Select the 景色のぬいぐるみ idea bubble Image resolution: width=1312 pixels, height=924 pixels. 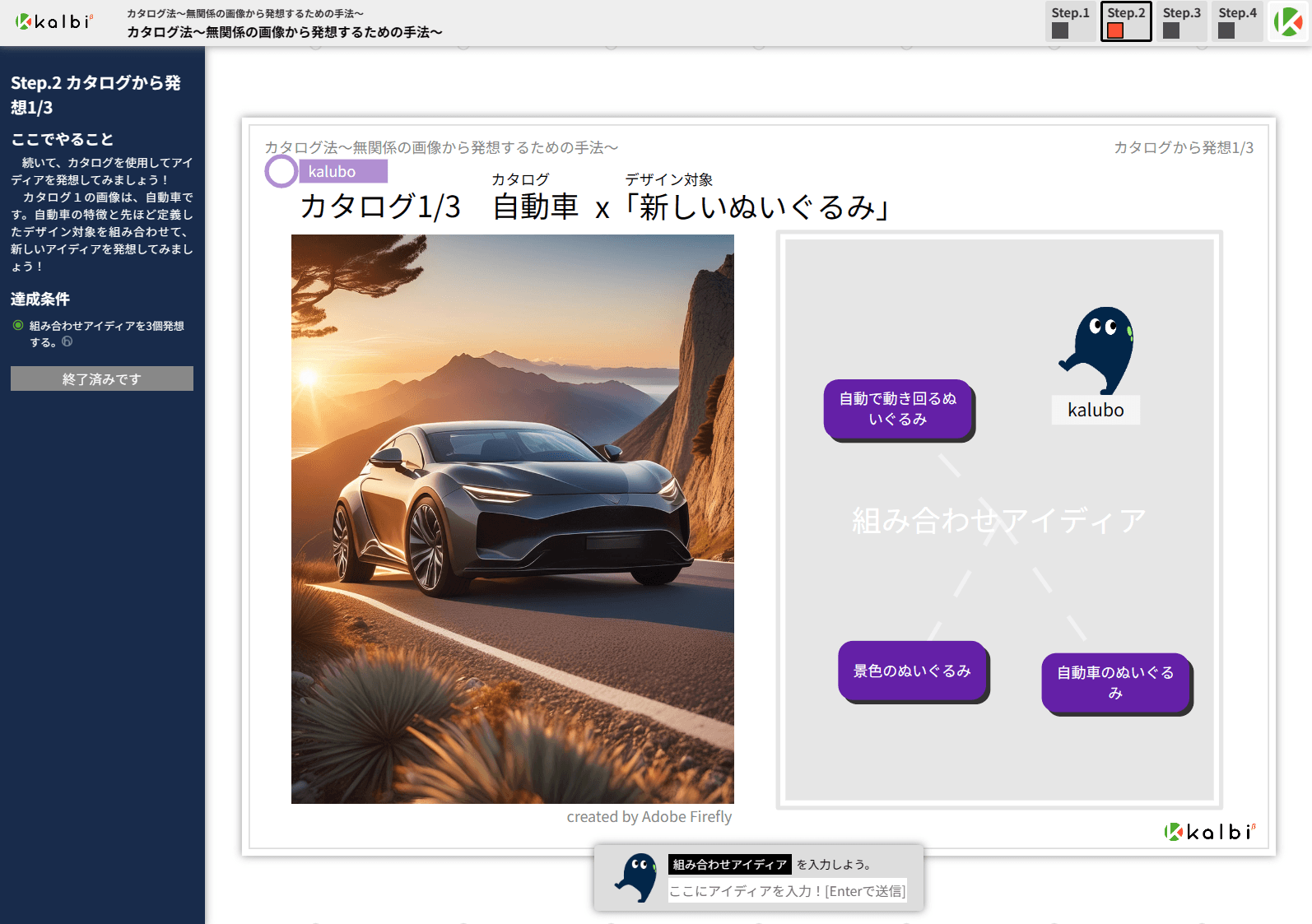(x=912, y=671)
